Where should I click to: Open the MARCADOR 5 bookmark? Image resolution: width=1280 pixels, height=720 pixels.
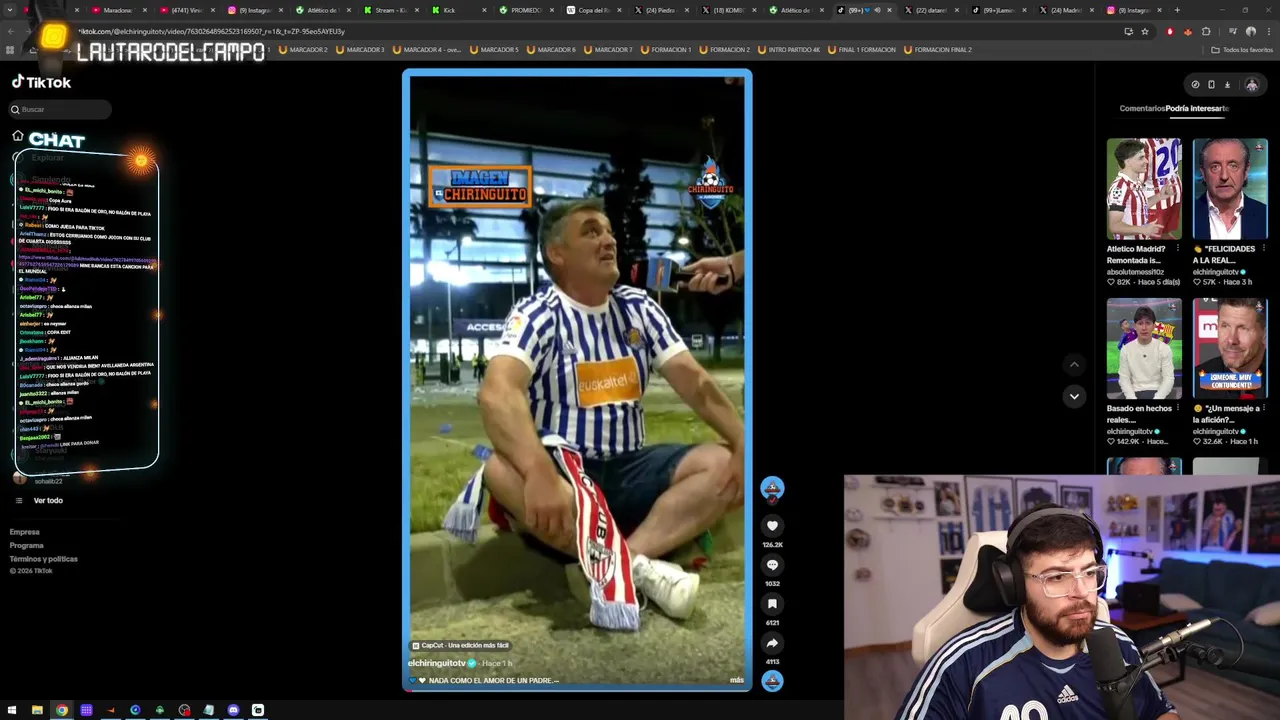point(494,49)
